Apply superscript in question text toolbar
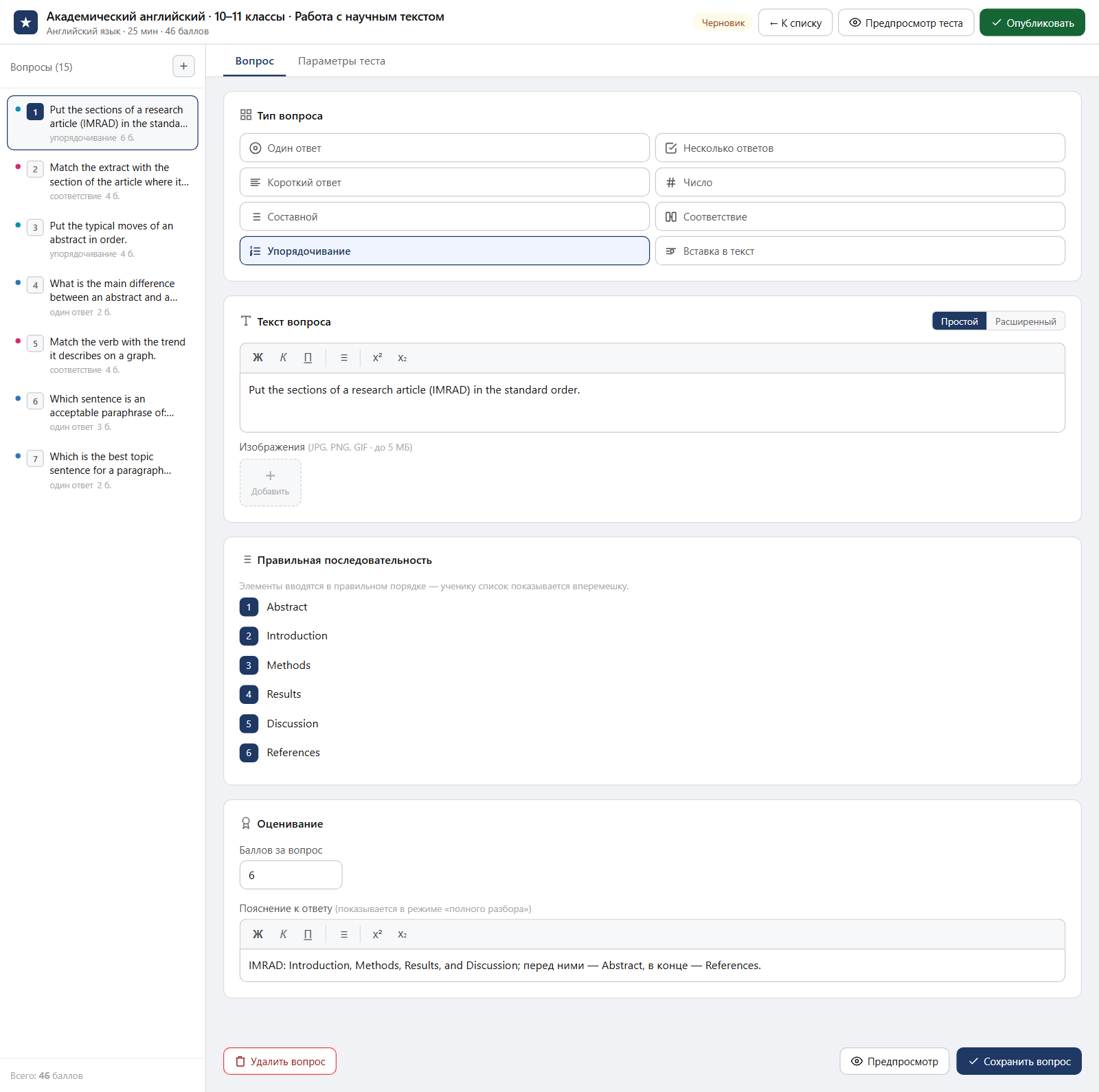The image size is (1099, 1092). (x=377, y=358)
